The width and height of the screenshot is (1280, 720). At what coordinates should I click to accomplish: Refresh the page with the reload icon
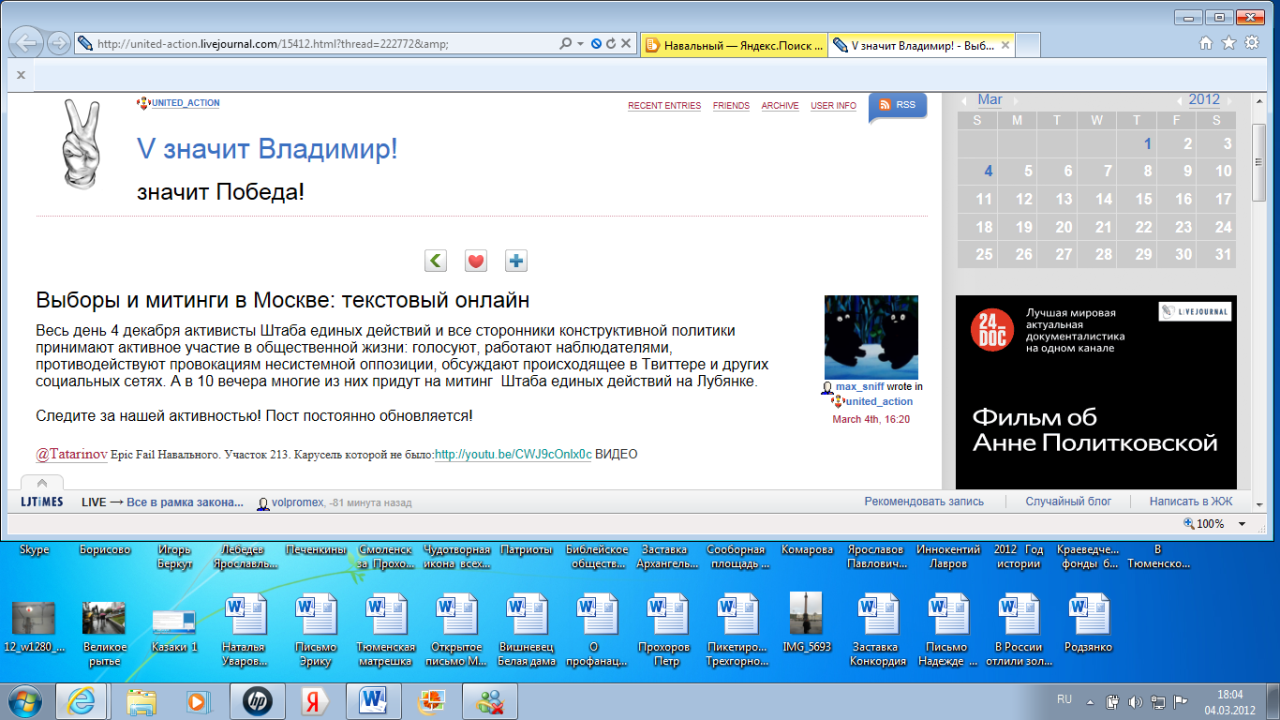point(611,44)
